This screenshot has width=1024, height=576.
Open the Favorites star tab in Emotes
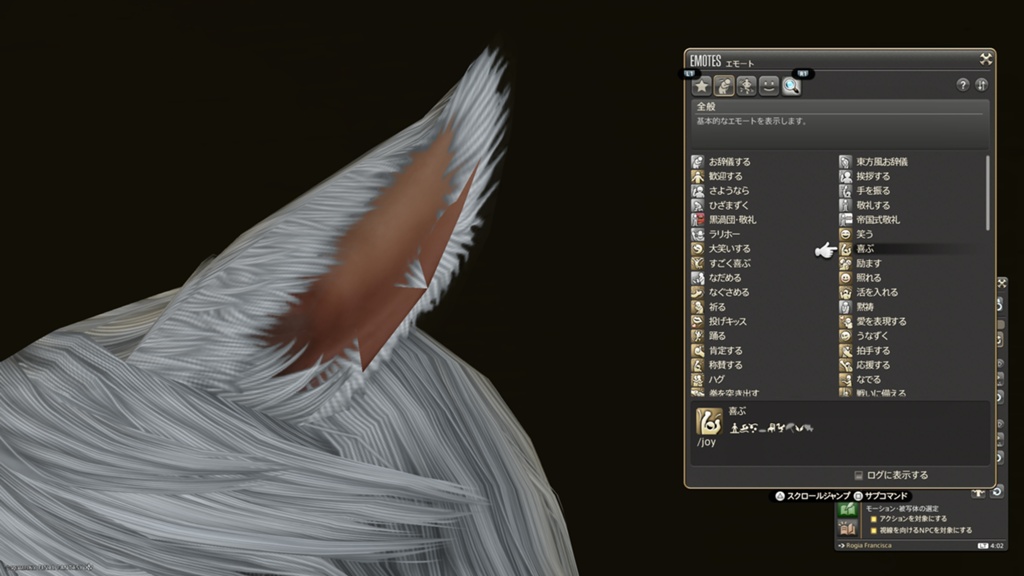click(701, 86)
